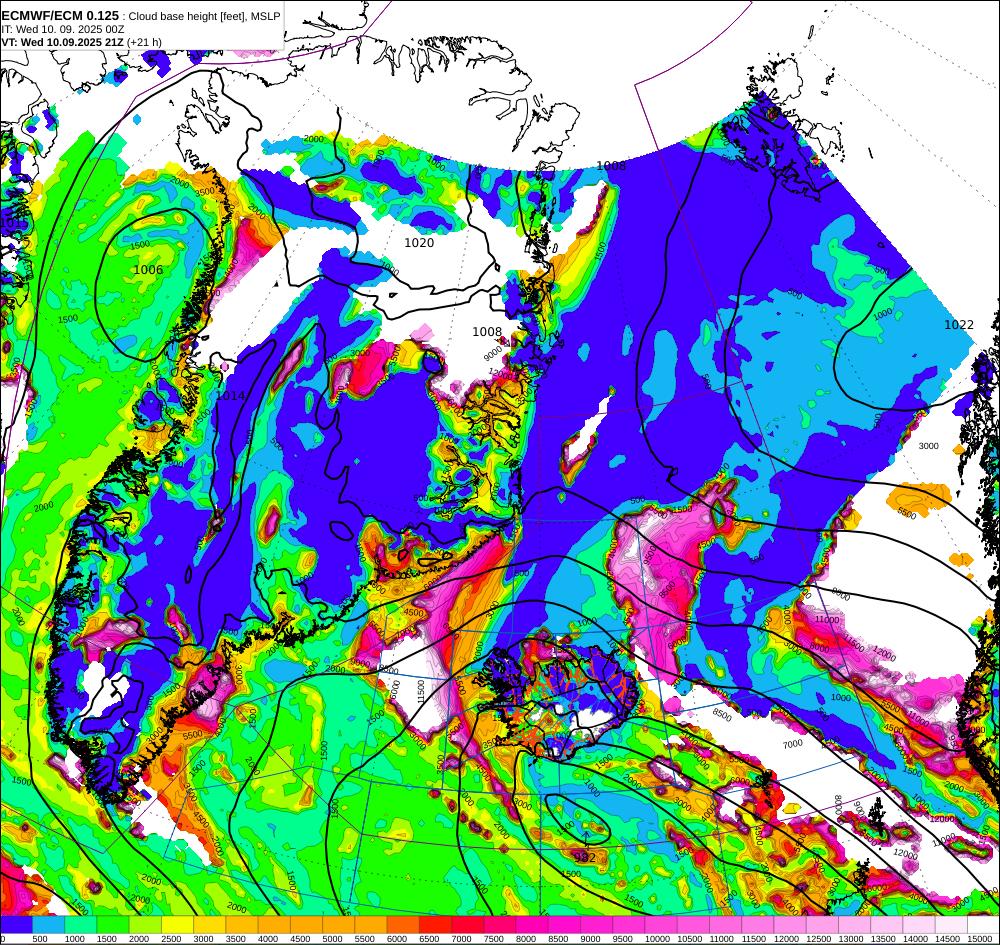Image resolution: width=1000 pixels, height=945 pixels.
Task: Click the 1014 isobar label
Action: tap(230, 395)
